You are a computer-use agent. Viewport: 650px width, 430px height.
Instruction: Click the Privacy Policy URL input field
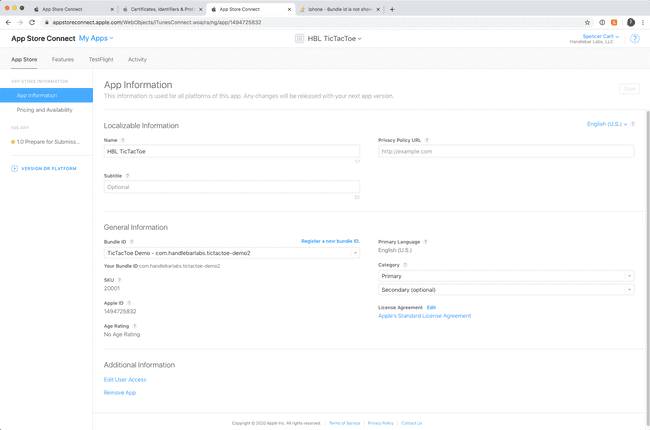click(506, 151)
